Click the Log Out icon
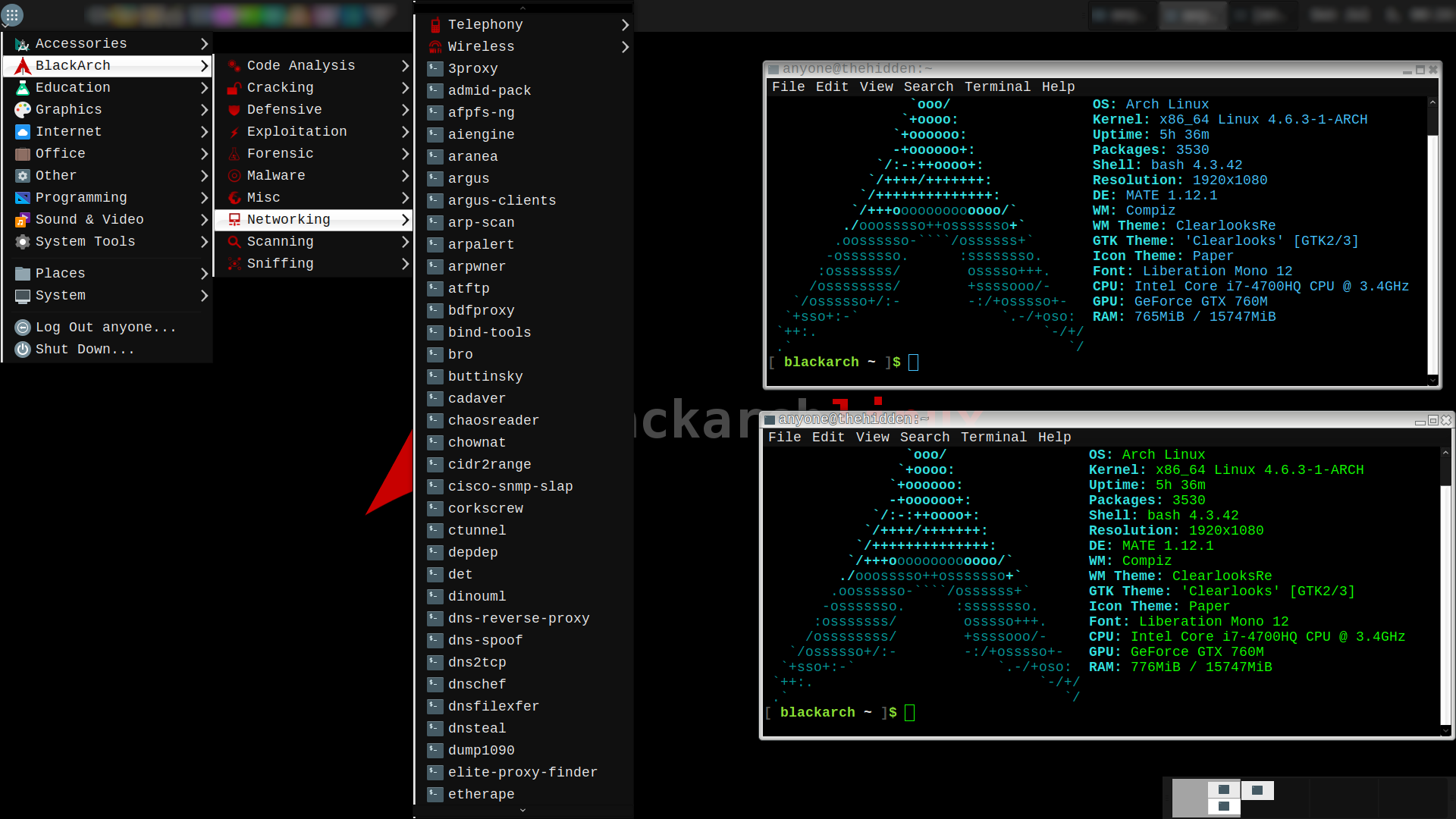The width and height of the screenshot is (1456, 819). [23, 328]
